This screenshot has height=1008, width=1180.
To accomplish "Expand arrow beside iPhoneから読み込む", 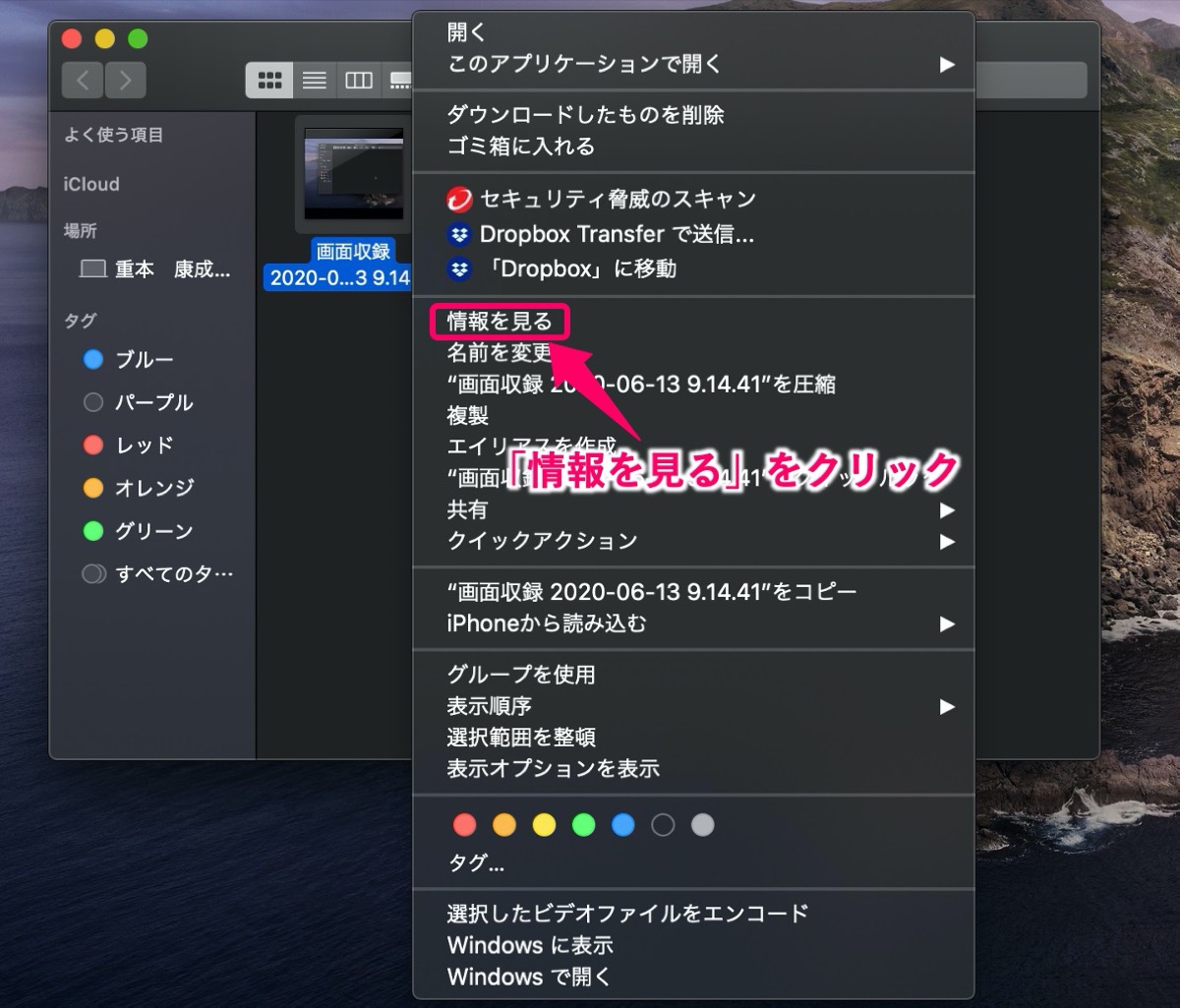I will (946, 623).
